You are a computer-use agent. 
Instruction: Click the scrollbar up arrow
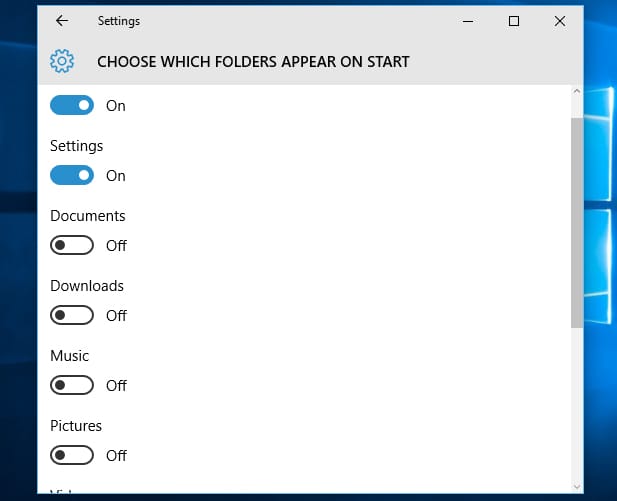click(x=577, y=91)
